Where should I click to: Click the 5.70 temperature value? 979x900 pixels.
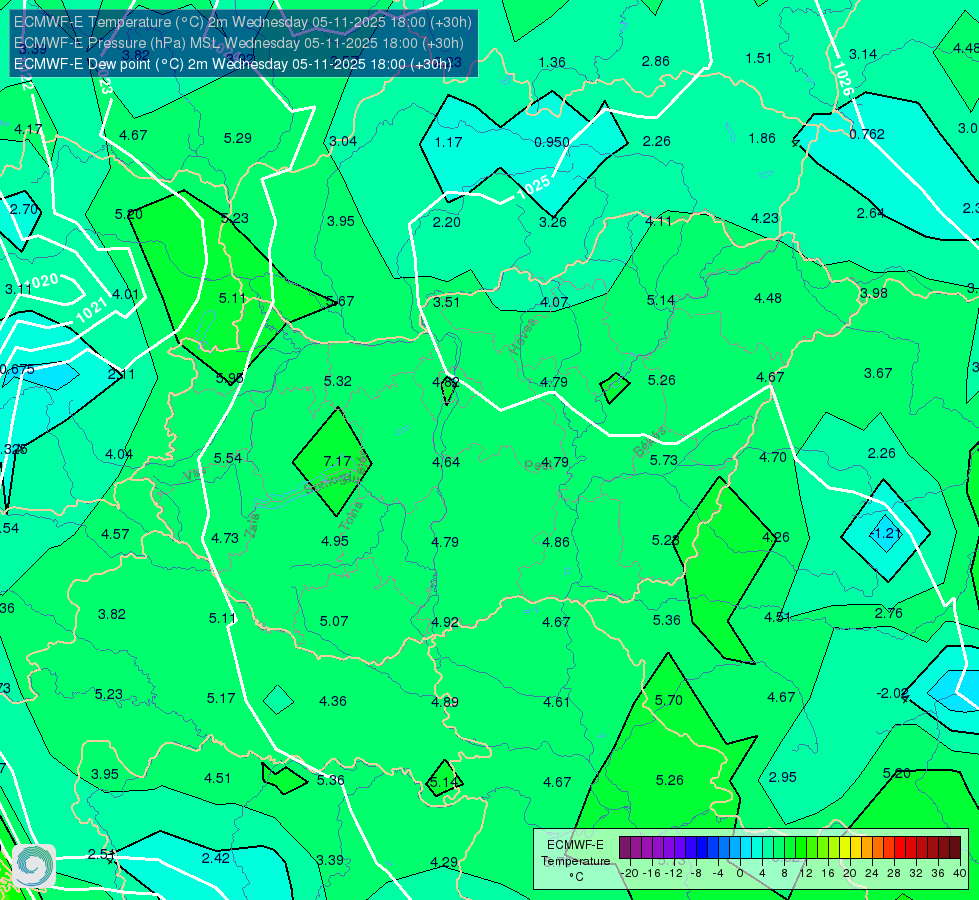[x=669, y=700]
